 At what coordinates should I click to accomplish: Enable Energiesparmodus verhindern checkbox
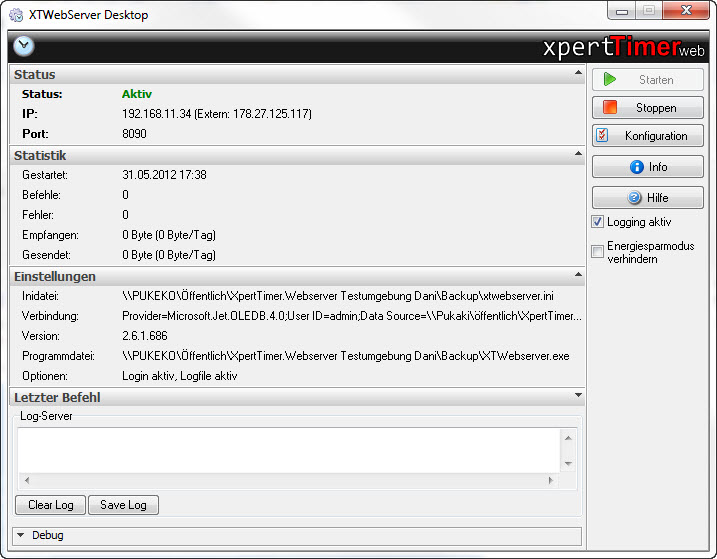[597, 251]
